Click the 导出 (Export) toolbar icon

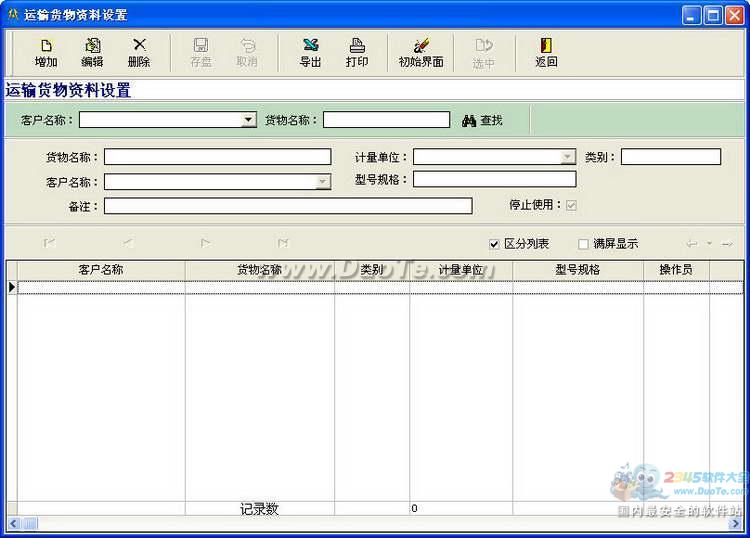[x=311, y=52]
